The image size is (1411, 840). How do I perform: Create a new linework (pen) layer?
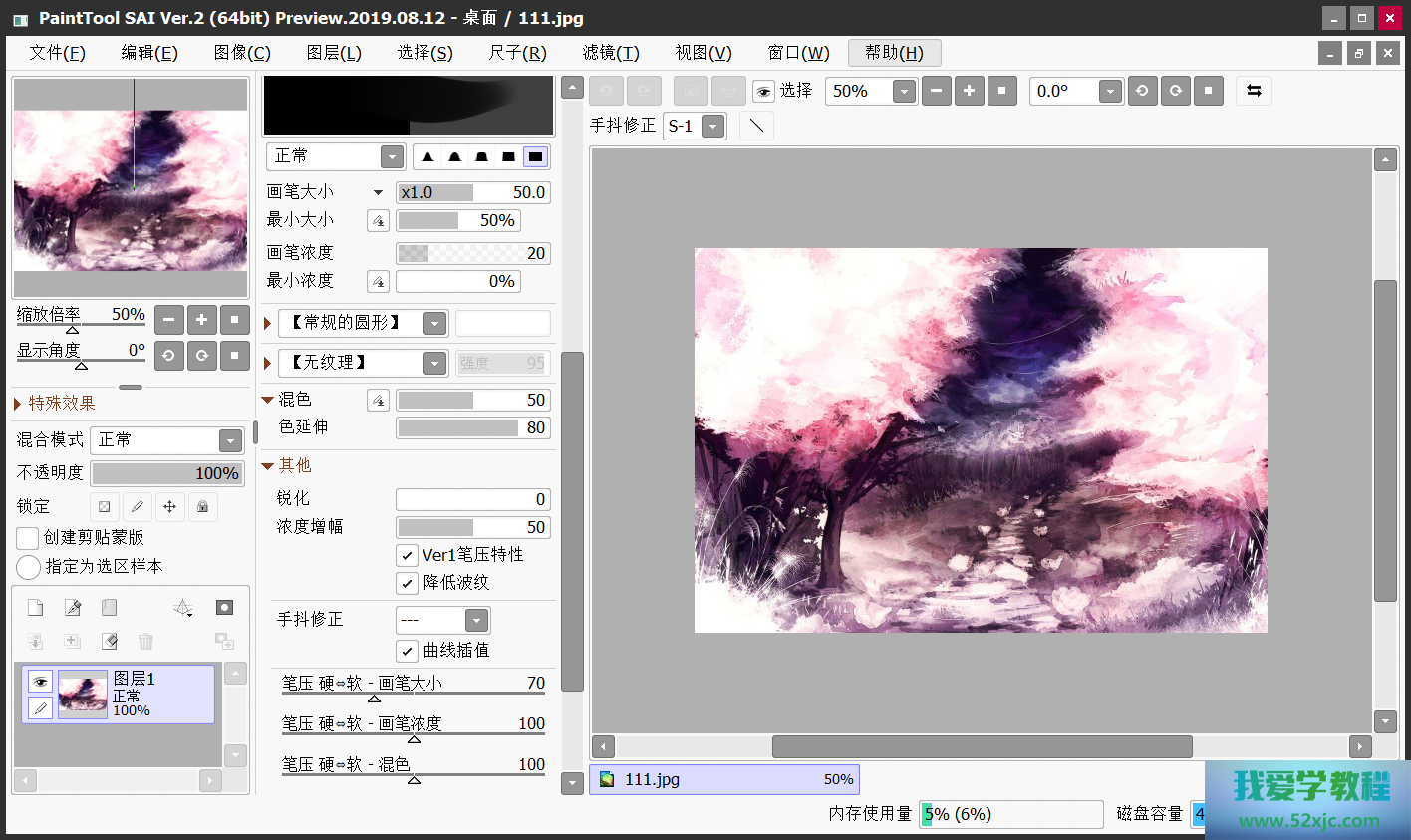click(x=73, y=608)
